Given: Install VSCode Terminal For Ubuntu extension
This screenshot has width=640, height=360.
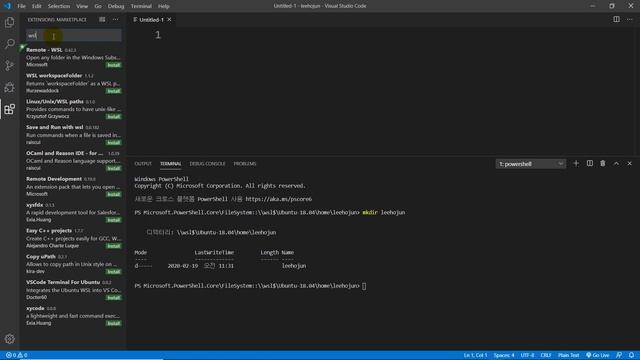Looking at the screenshot, I should point(113,298).
